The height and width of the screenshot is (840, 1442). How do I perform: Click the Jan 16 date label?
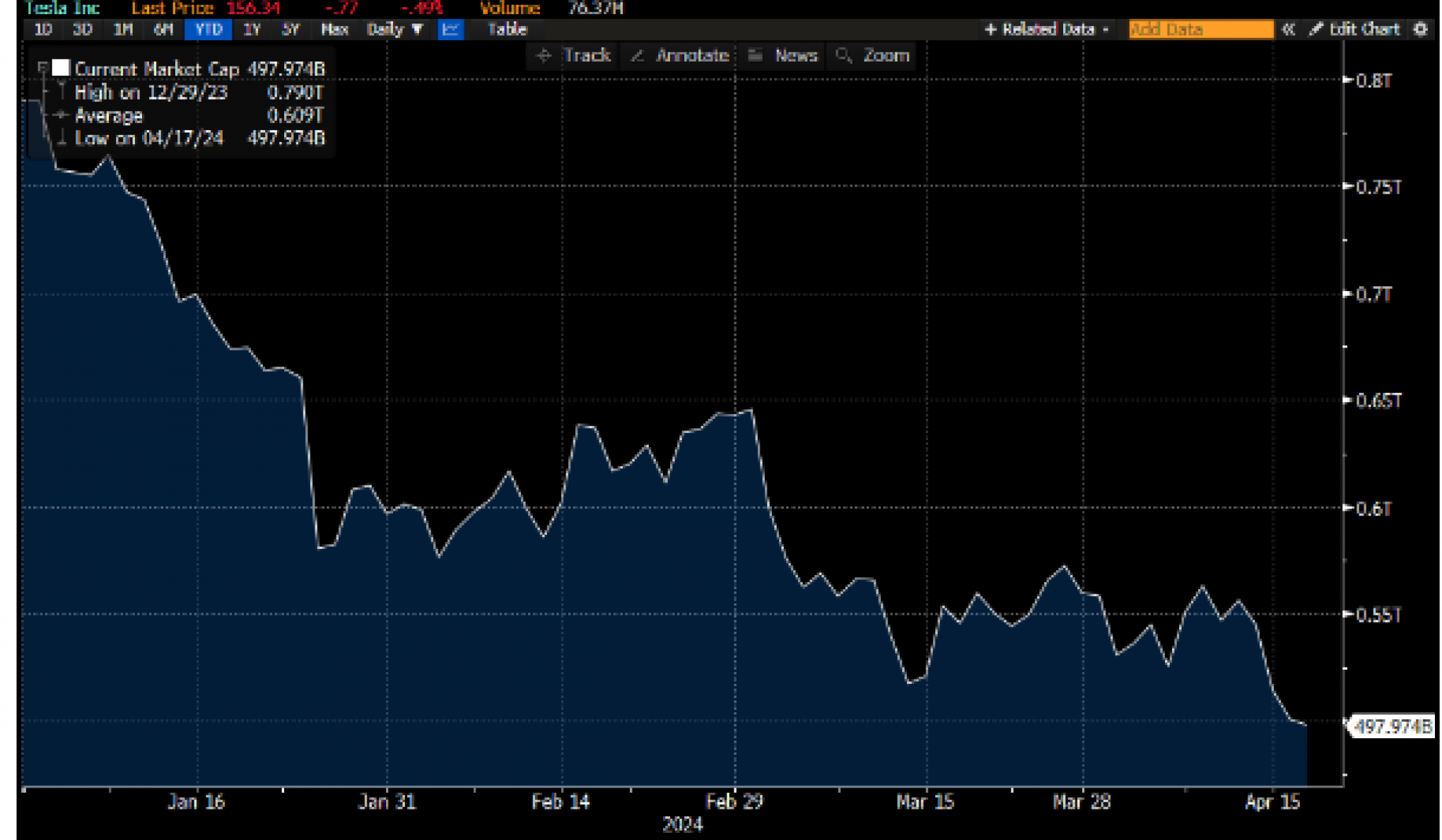coord(196,802)
